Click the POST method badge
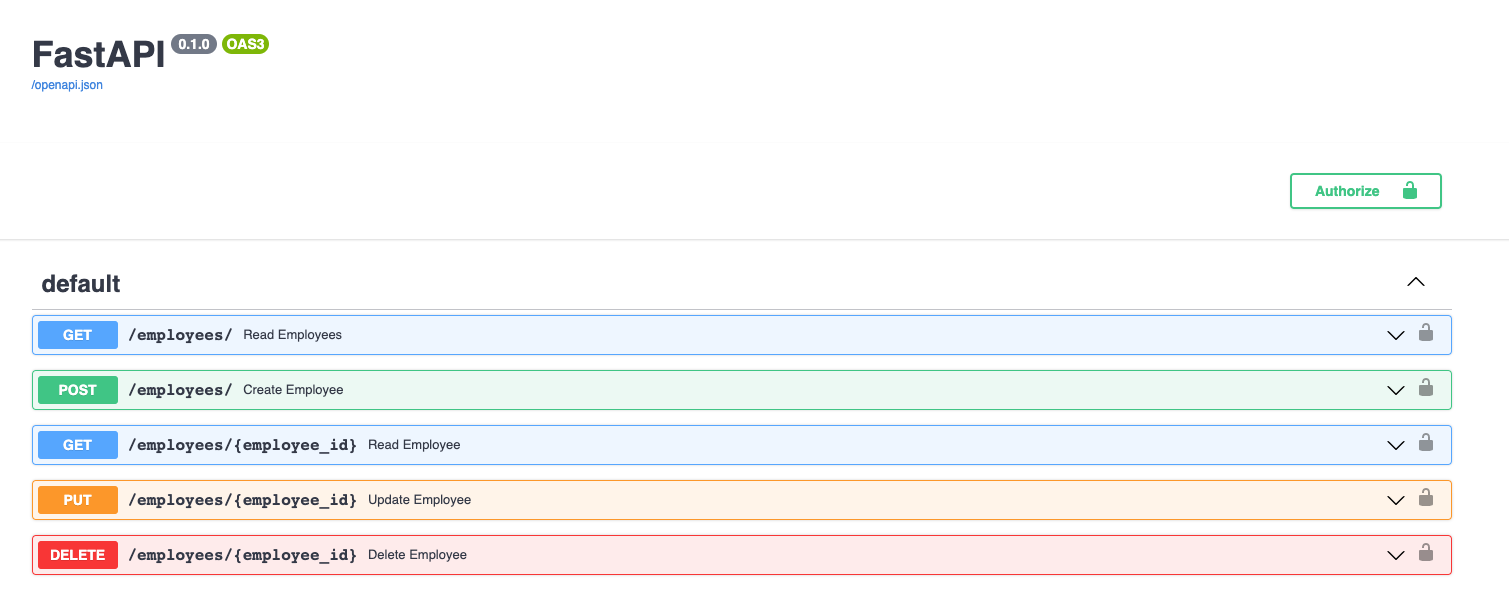 click(78, 390)
